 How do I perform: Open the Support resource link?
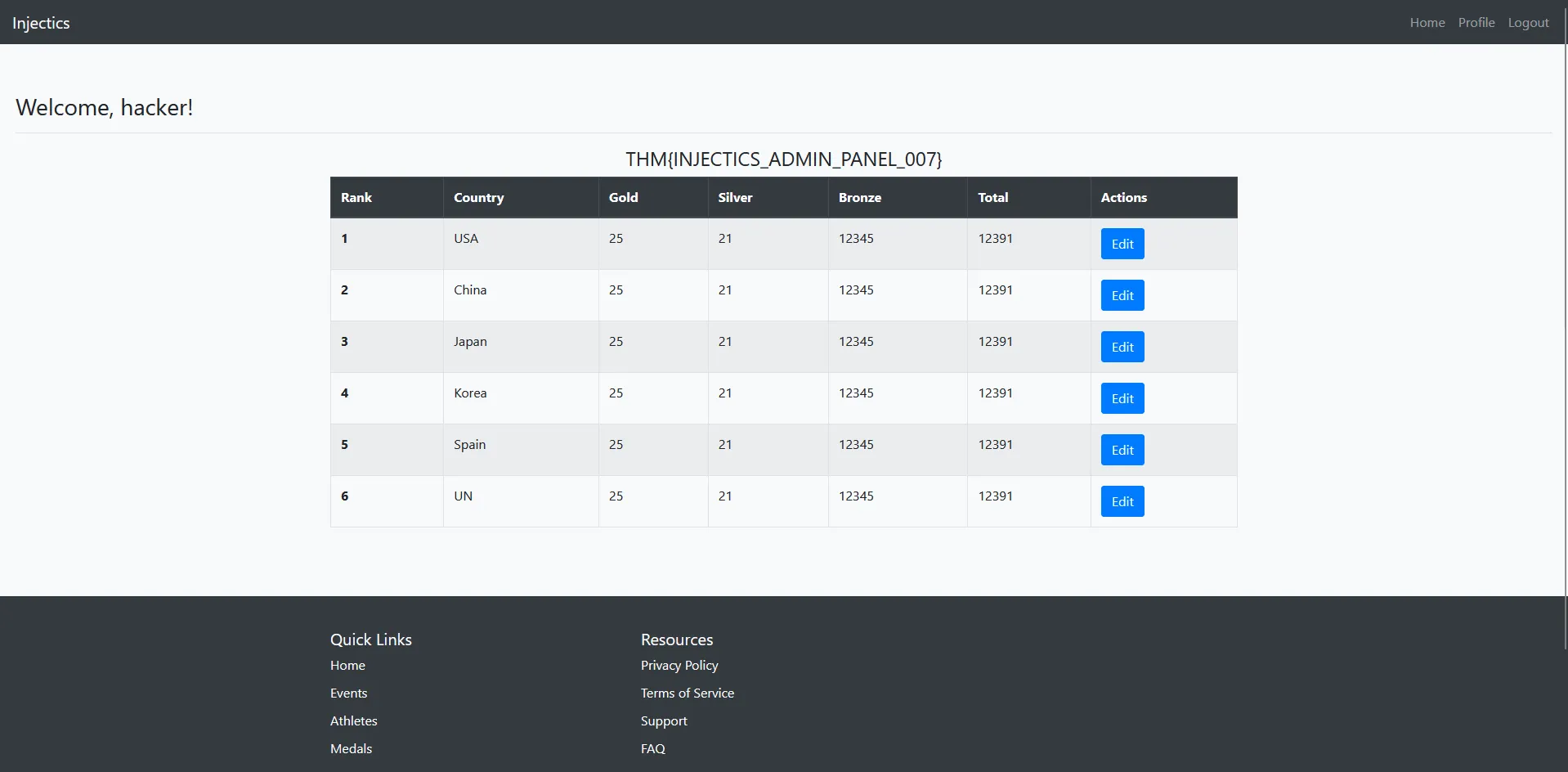[664, 720]
